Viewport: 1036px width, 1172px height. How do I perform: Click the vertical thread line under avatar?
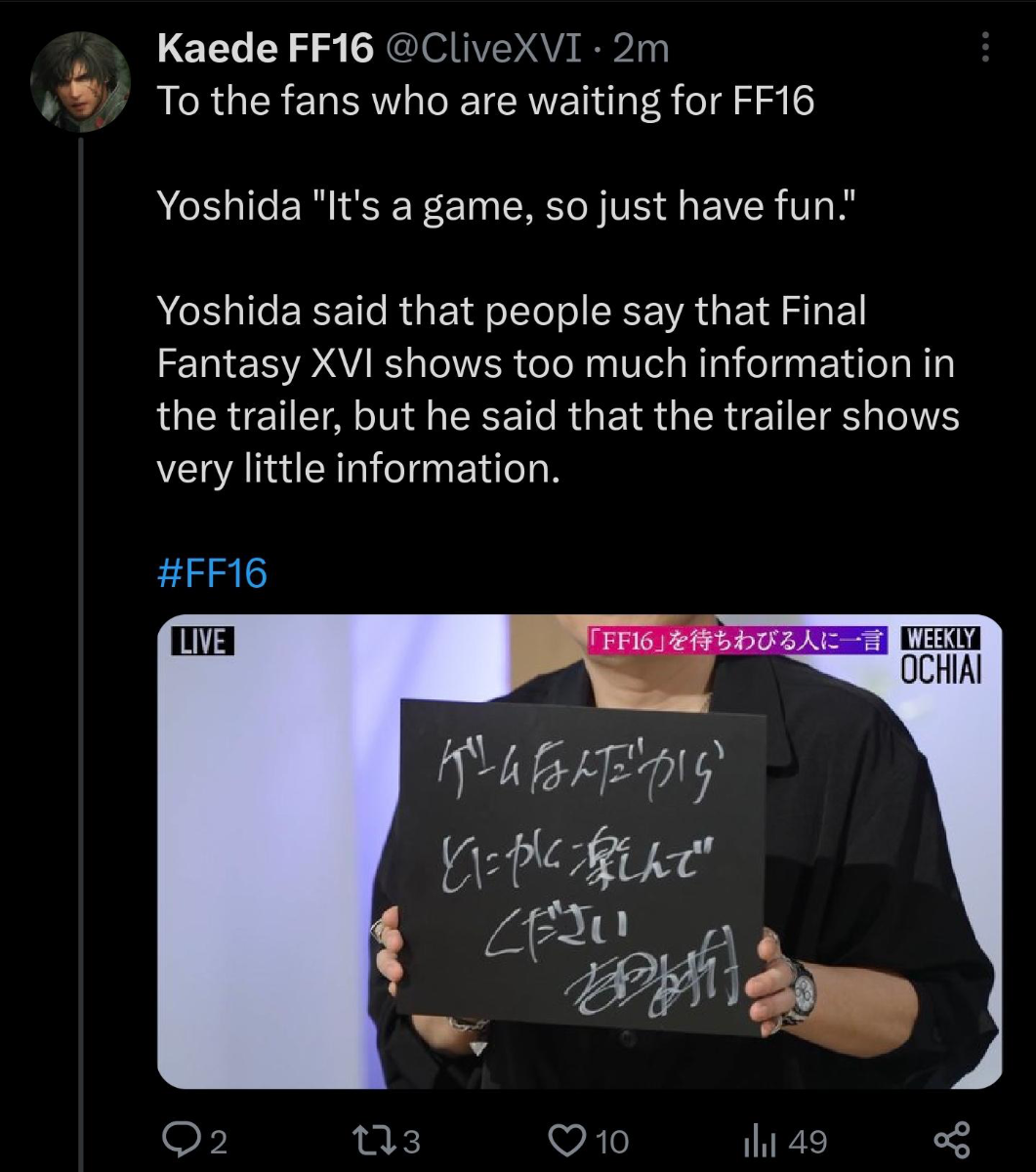tap(80, 645)
